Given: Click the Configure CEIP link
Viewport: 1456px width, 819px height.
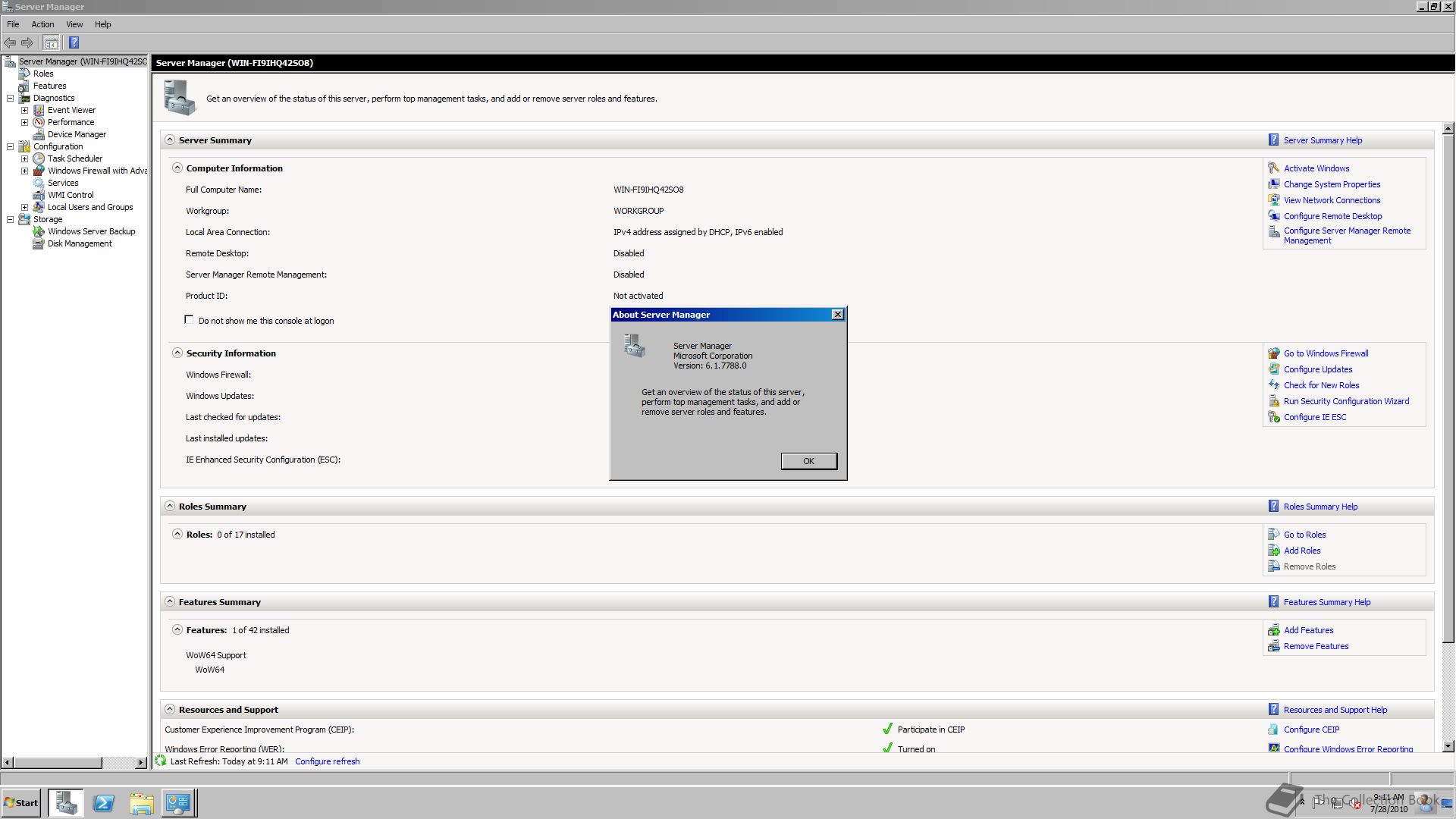Looking at the screenshot, I should coord(1311,730).
